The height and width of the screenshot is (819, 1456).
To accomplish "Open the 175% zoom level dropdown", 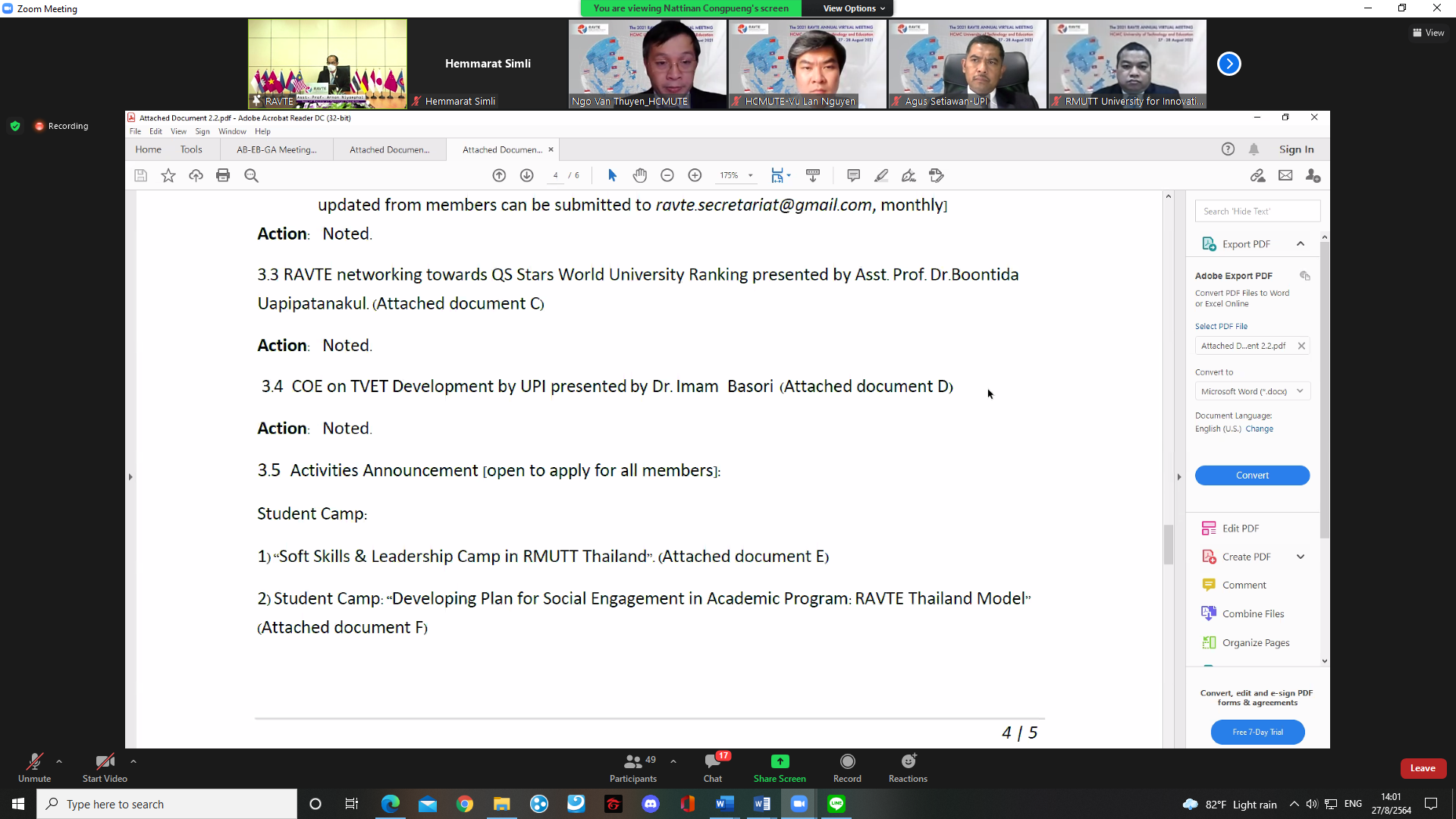I will (750, 176).
